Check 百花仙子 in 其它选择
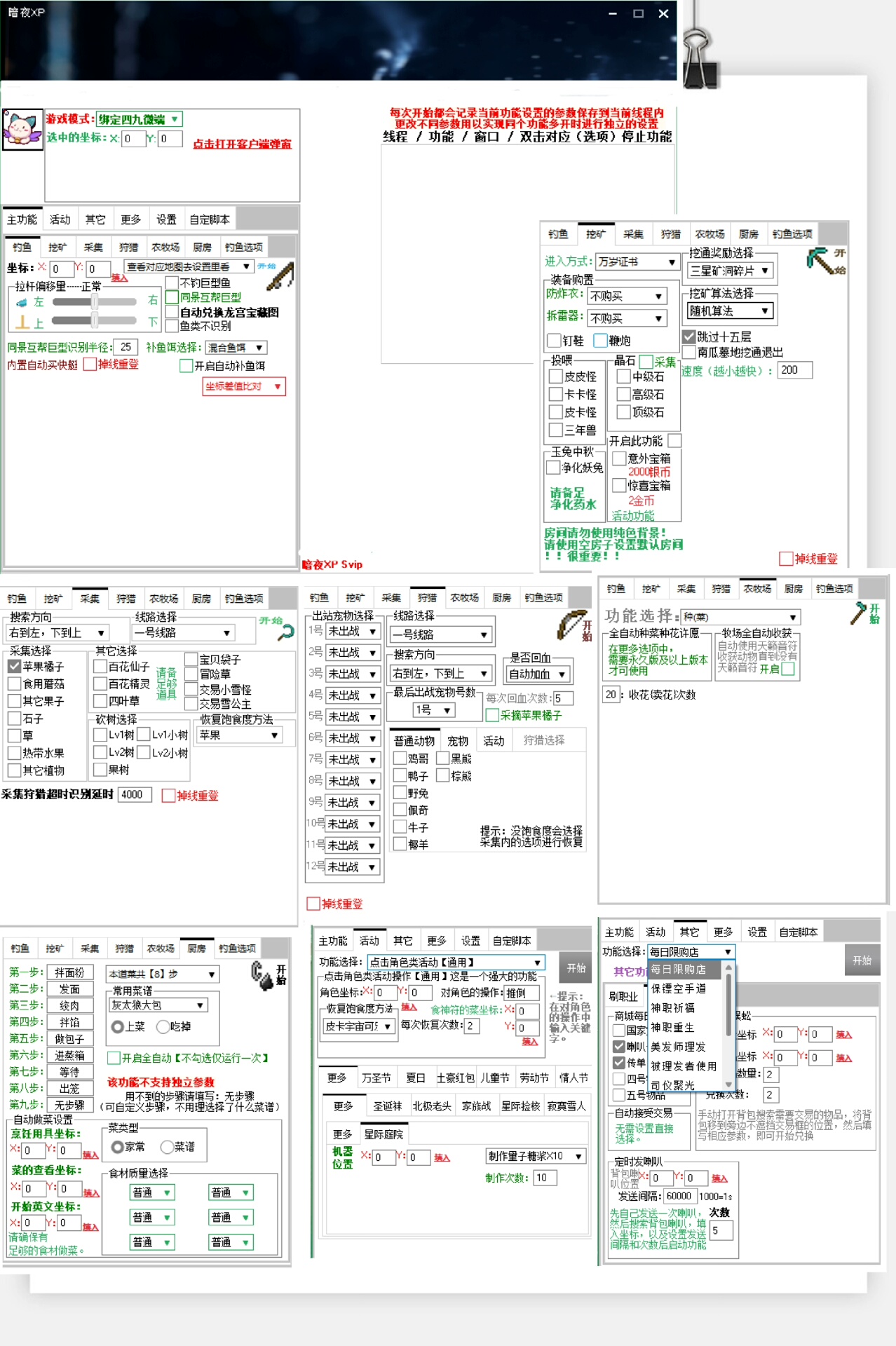 point(100,666)
